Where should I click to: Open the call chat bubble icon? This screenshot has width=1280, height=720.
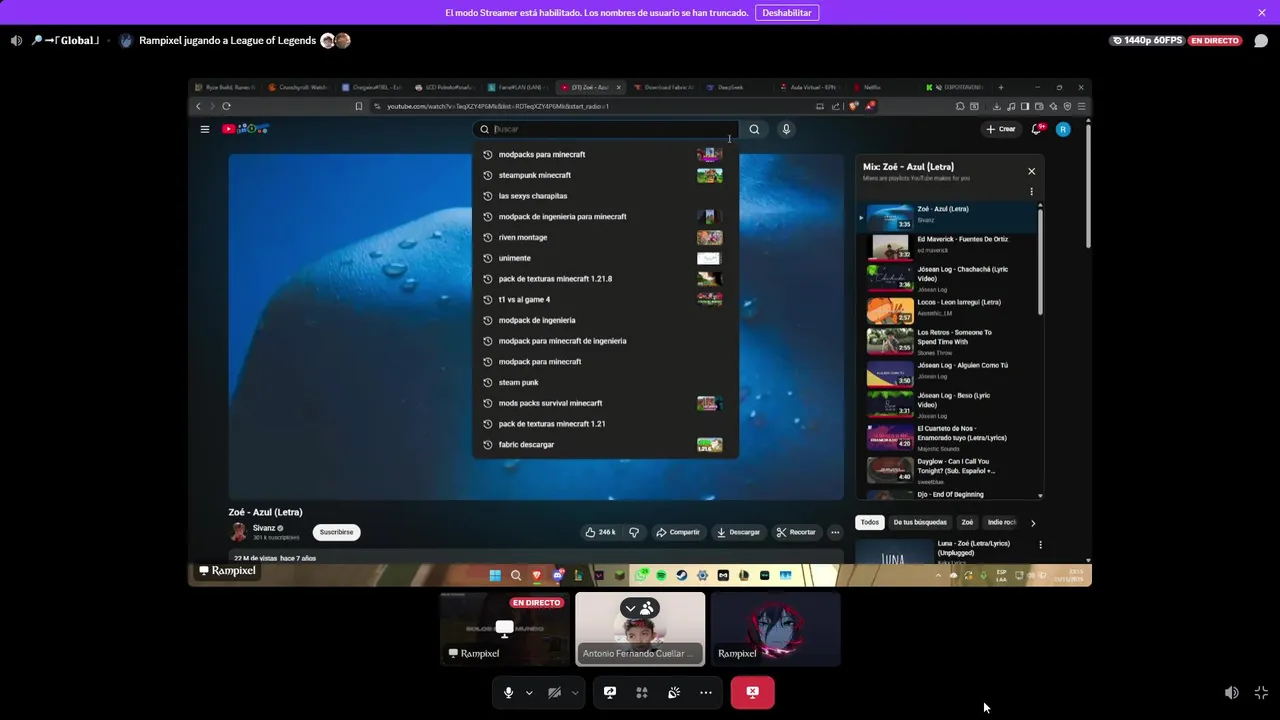click(x=1261, y=41)
